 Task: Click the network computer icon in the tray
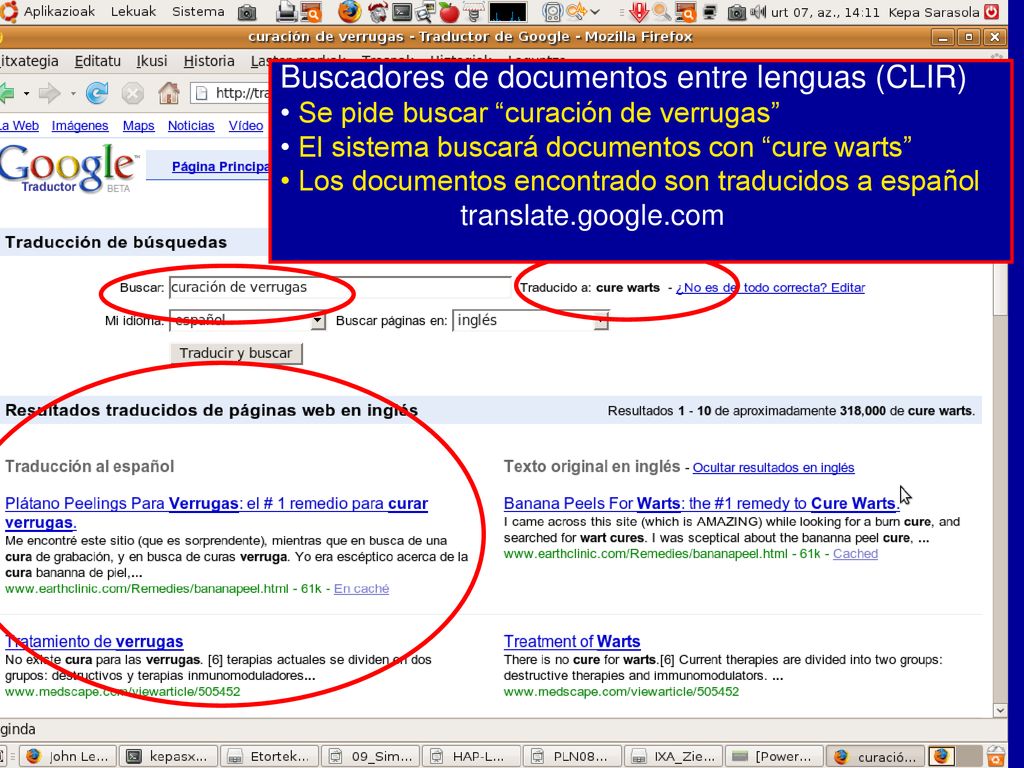click(x=710, y=12)
